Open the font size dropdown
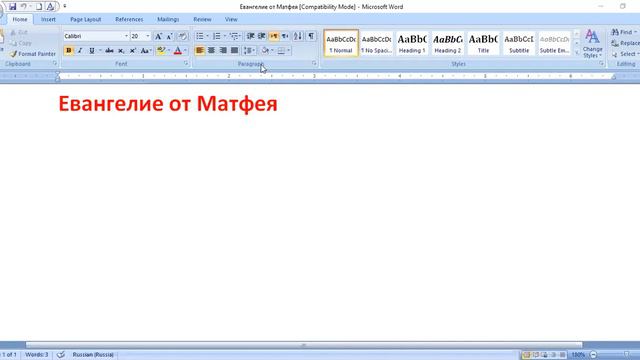640x360 pixels. point(148,36)
